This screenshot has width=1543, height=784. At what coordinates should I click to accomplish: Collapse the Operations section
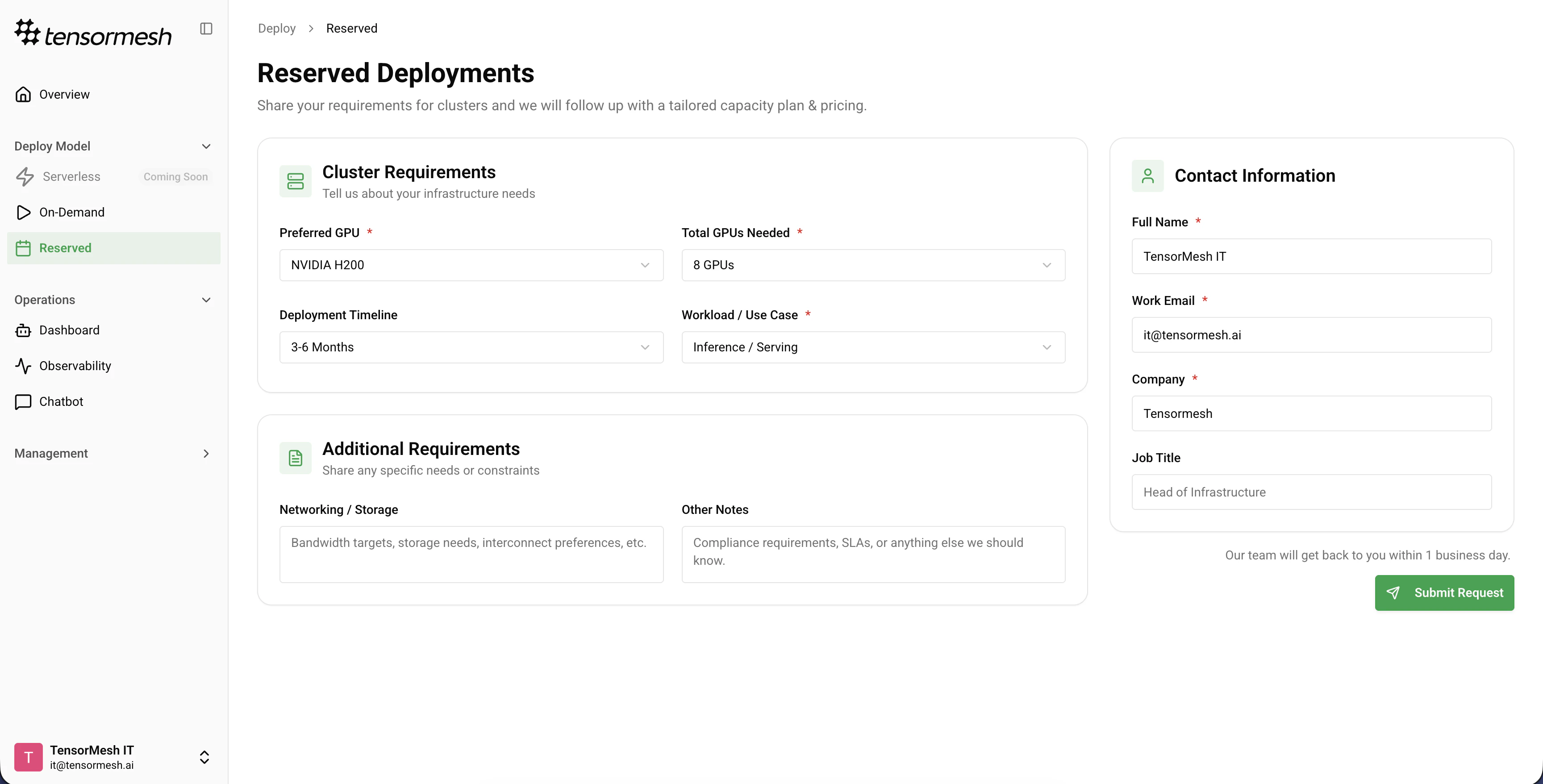[206, 300]
